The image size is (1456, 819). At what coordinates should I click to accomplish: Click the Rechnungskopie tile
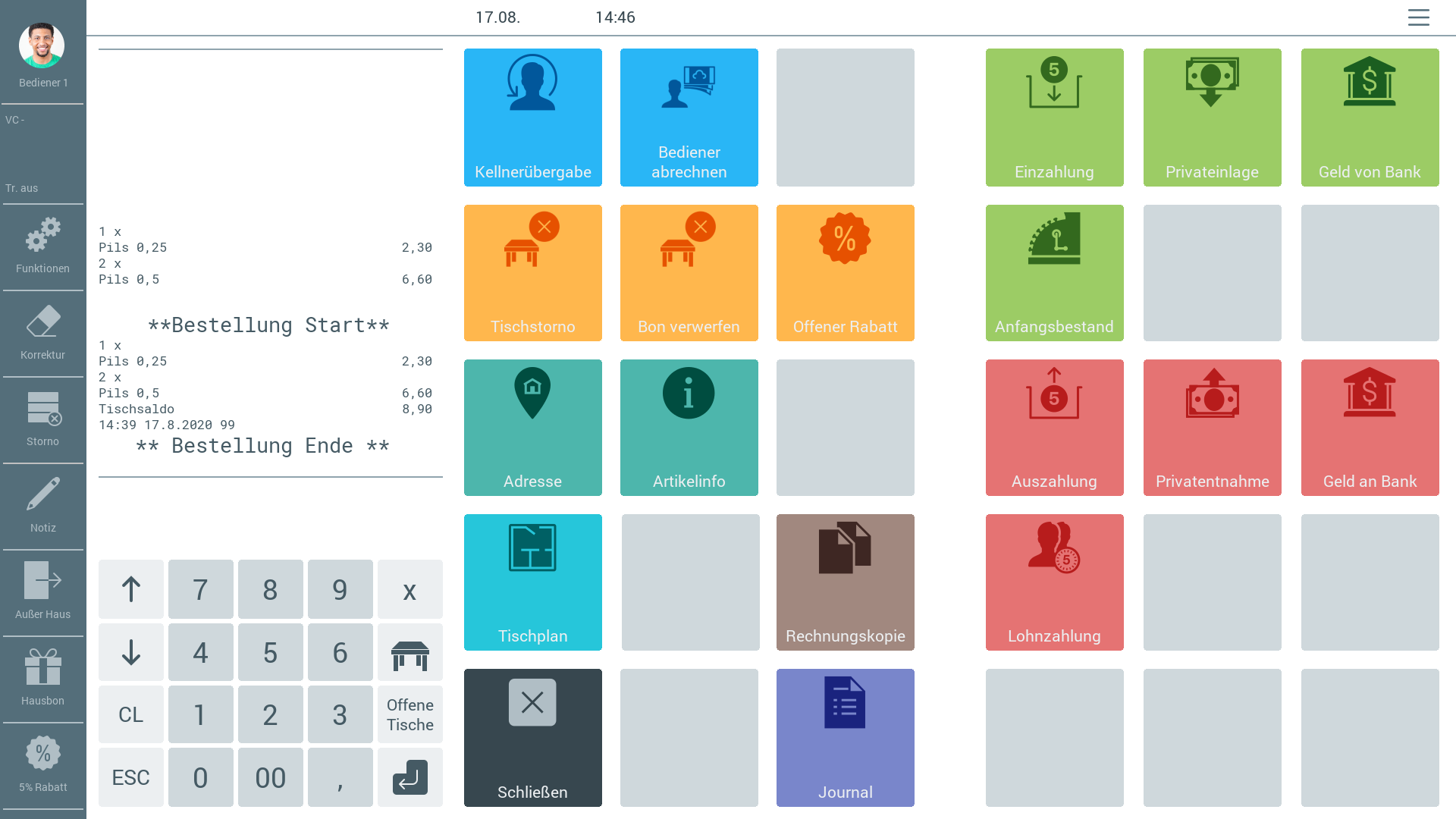[x=845, y=582]
